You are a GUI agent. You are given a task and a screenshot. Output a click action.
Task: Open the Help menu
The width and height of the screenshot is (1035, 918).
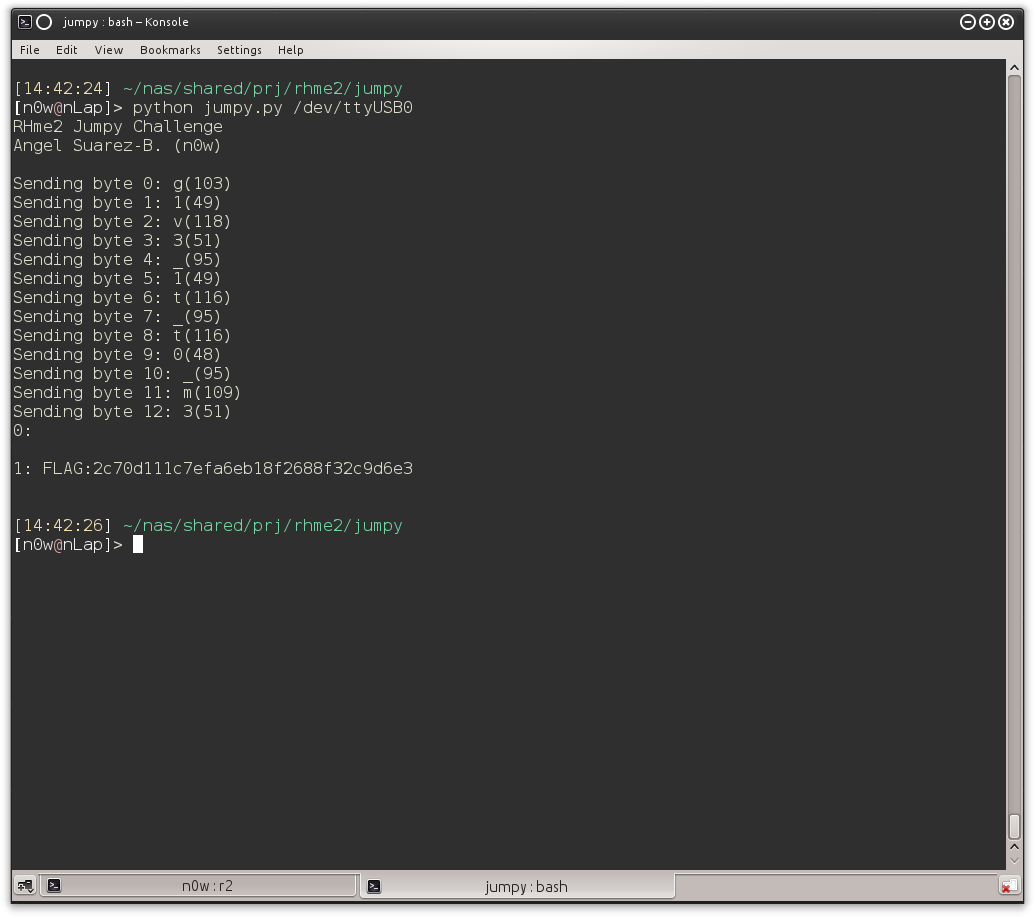tap(290, 49)
